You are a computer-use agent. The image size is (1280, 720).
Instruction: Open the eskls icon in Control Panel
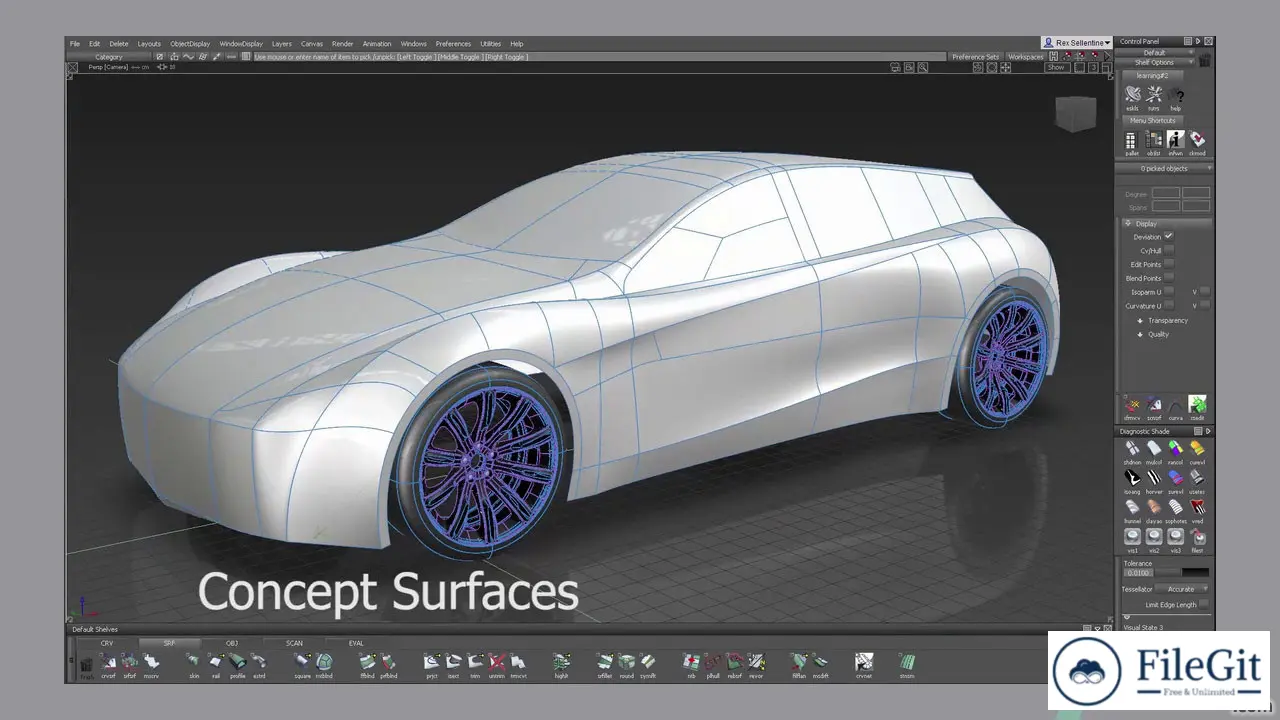(x=1132, y=97)
